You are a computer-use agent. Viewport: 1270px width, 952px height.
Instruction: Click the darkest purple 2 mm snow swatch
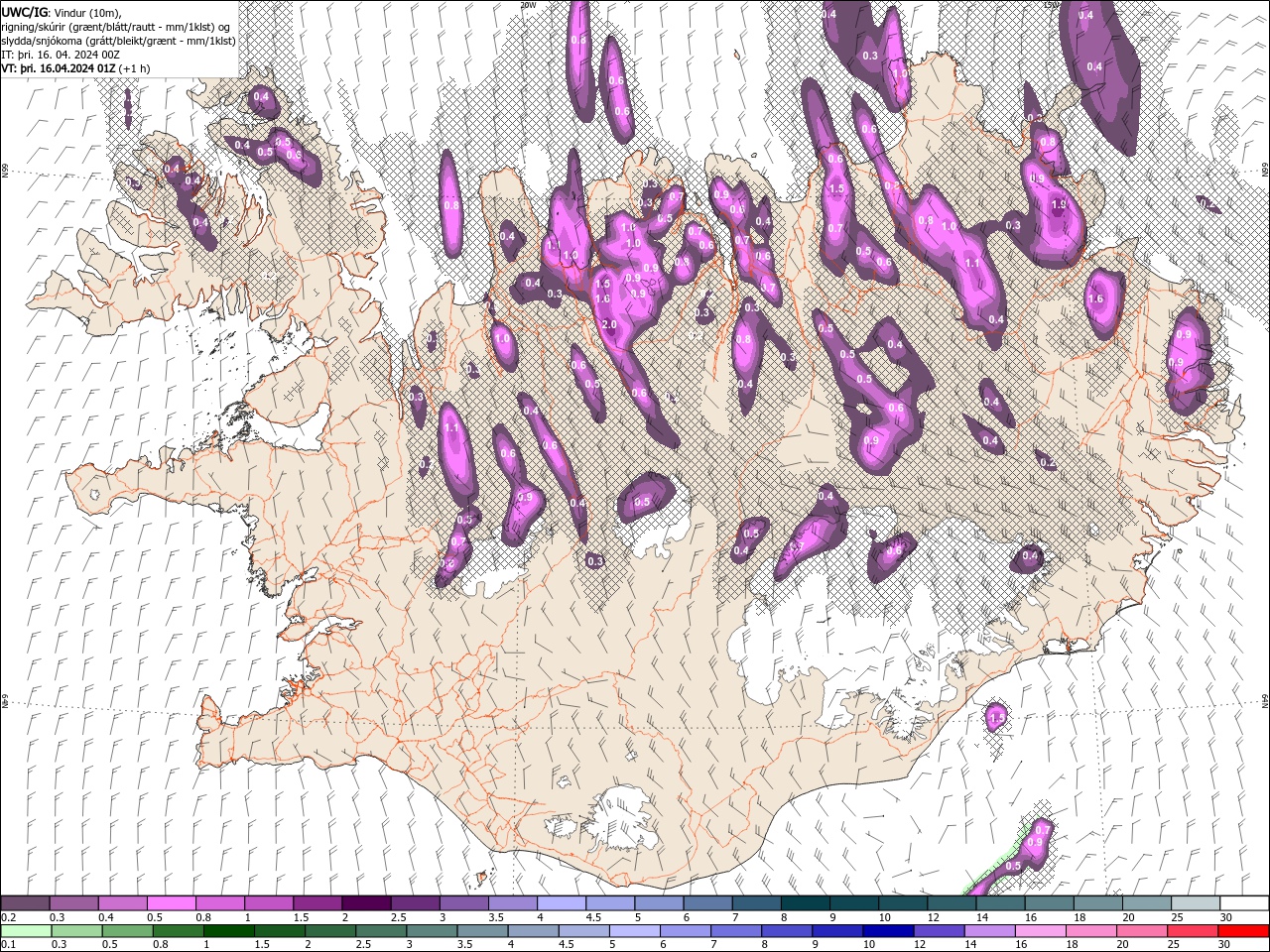[366, 902]
